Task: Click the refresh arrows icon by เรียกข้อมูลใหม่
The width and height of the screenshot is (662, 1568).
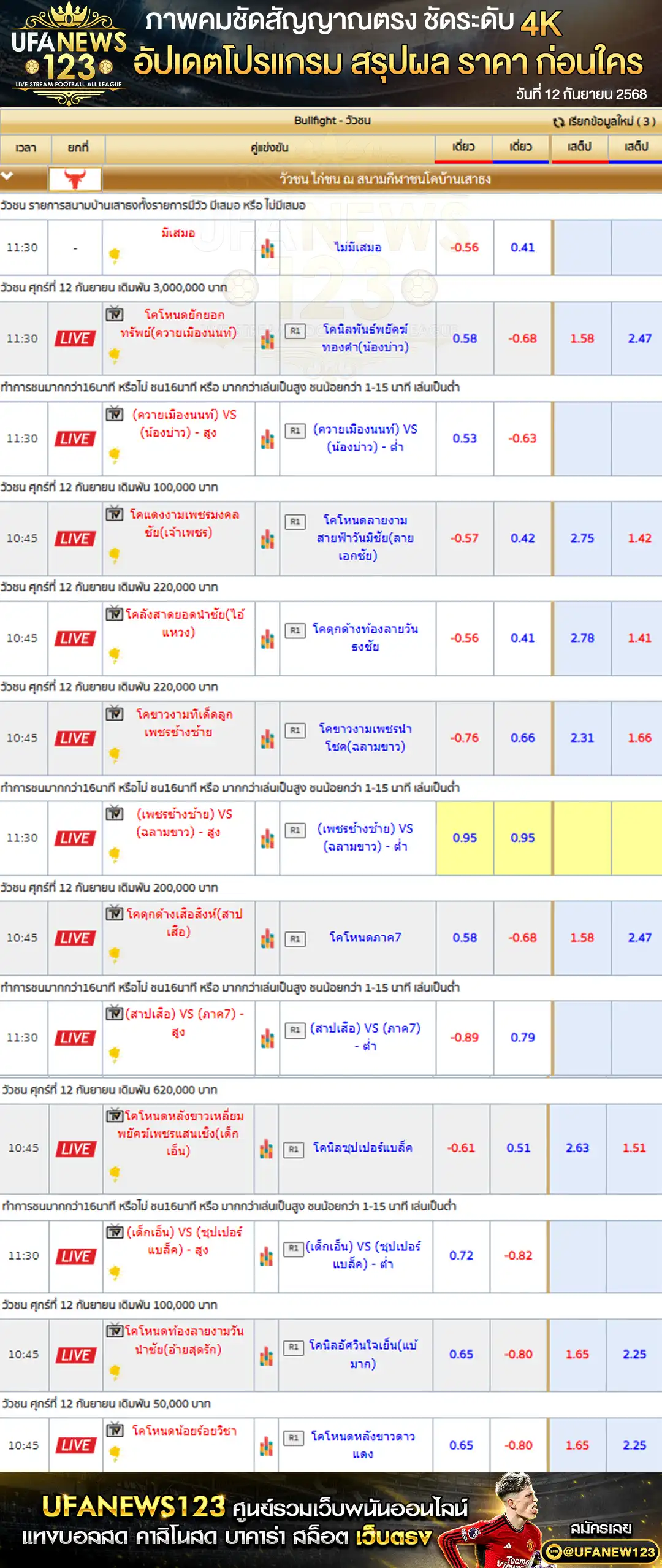Action: pyautogui.click(x=558, y=121)
